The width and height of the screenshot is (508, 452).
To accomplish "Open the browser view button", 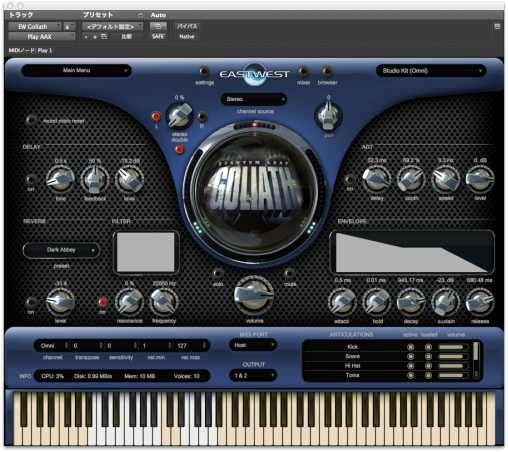I will coord(327,71).
